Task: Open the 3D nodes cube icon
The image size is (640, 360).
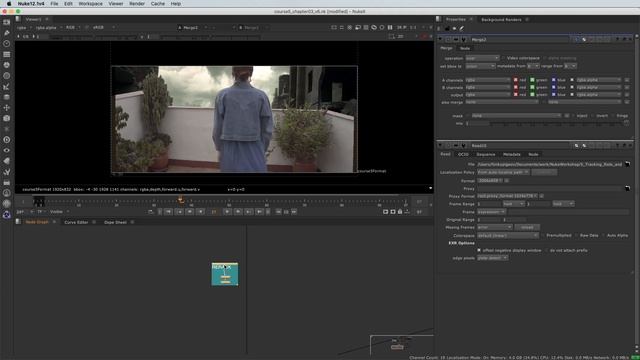Action: click(7, 118)
